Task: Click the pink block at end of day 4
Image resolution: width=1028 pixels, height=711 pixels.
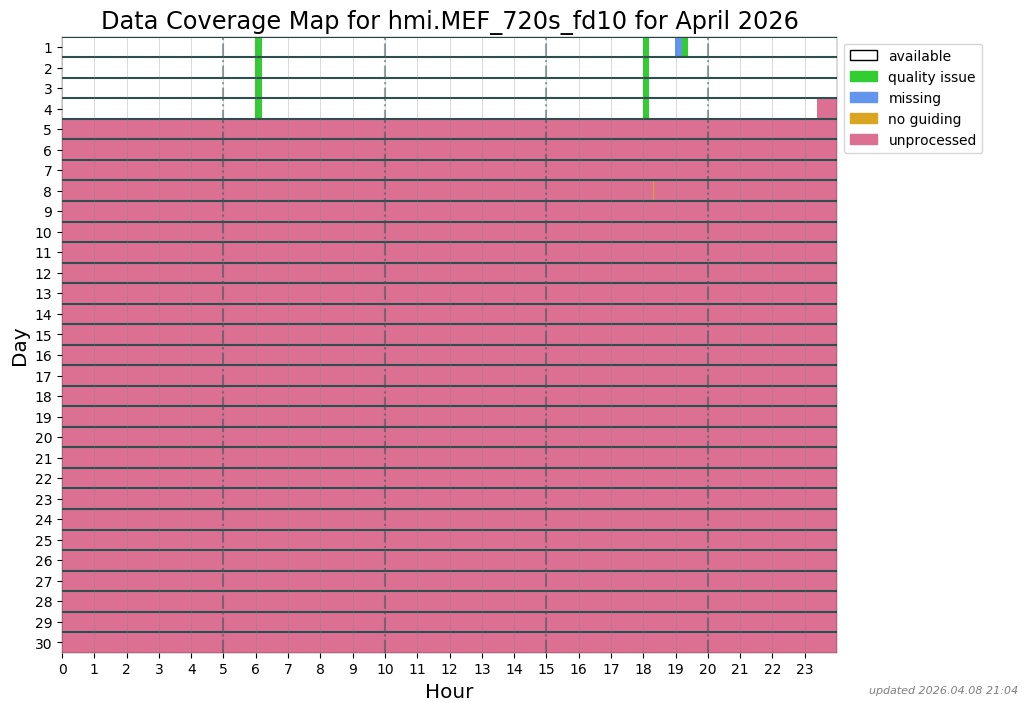Action: (x=826, y=108)
